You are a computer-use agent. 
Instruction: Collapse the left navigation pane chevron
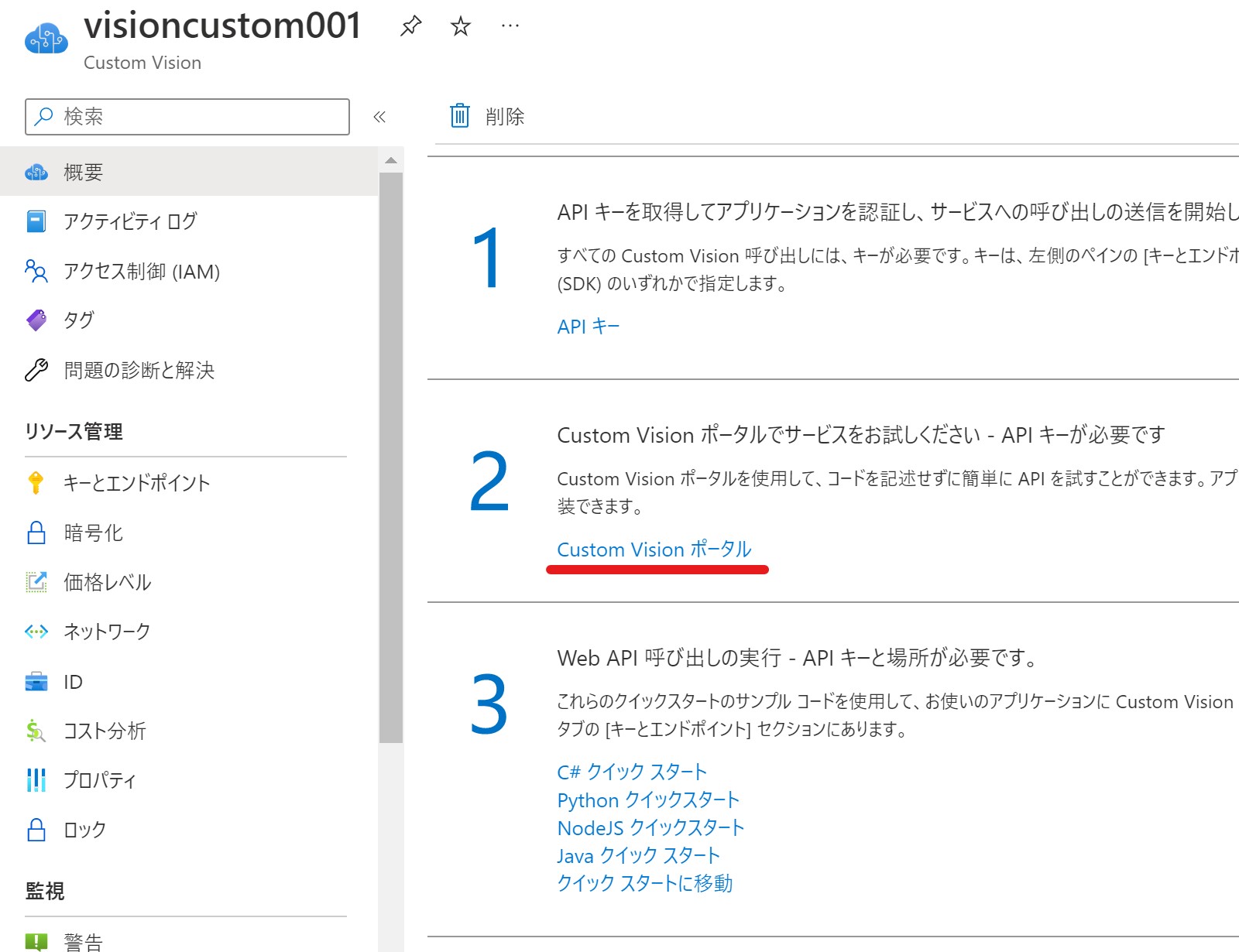(379, 117)
